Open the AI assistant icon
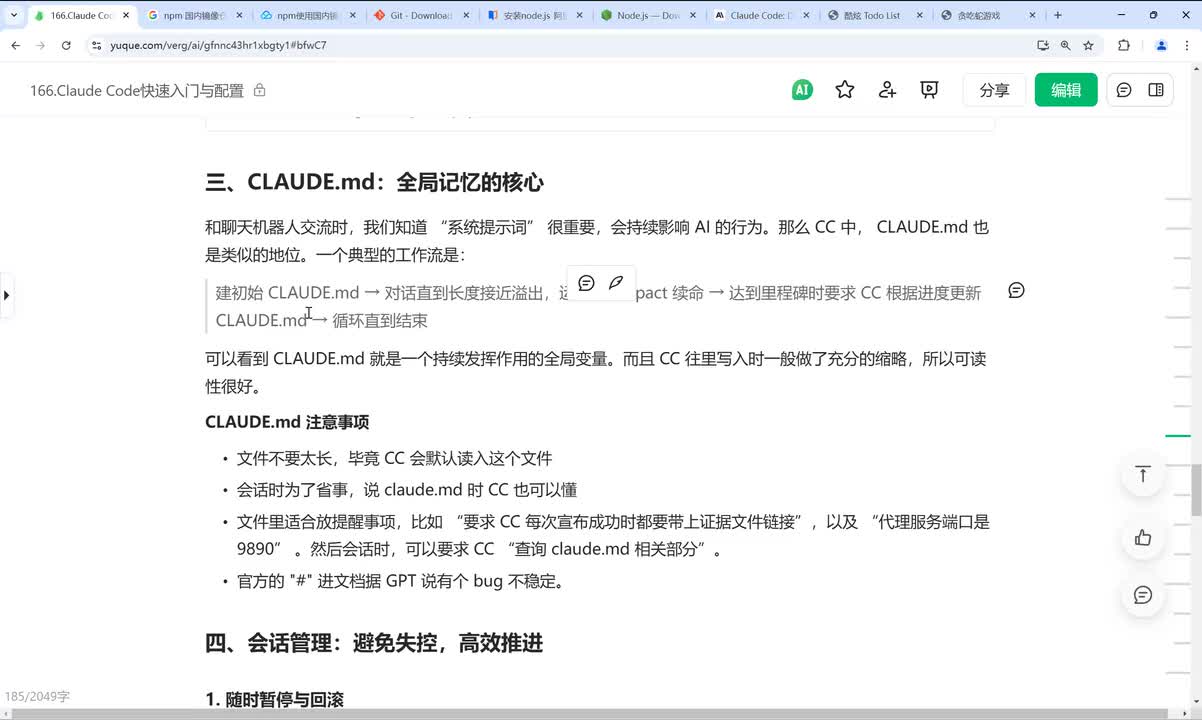 (801, 90)
